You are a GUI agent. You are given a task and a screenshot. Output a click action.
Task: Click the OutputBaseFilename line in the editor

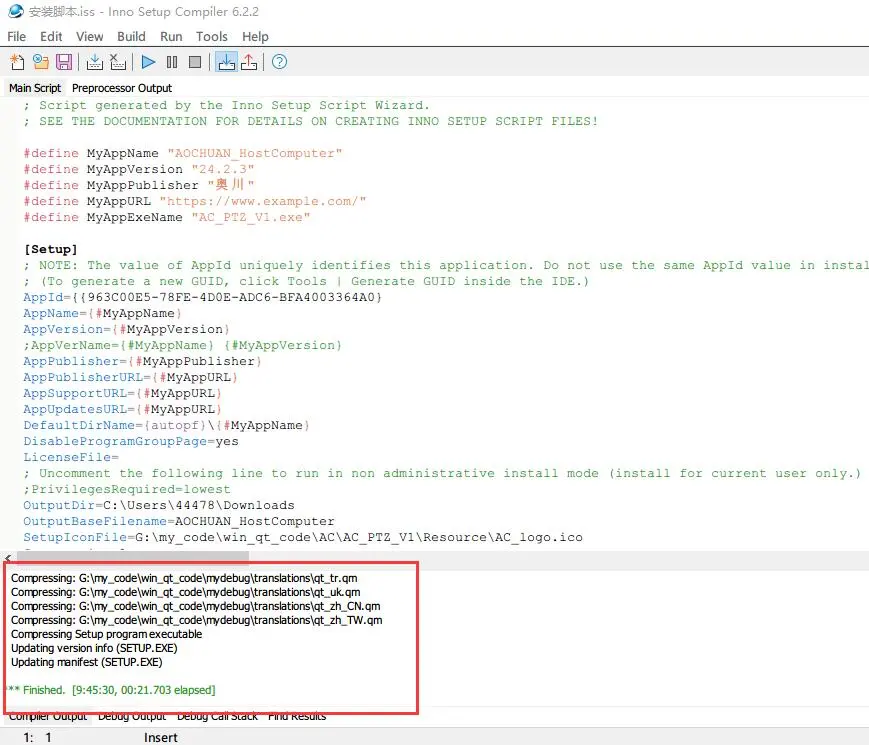click(x=178, y=521)
